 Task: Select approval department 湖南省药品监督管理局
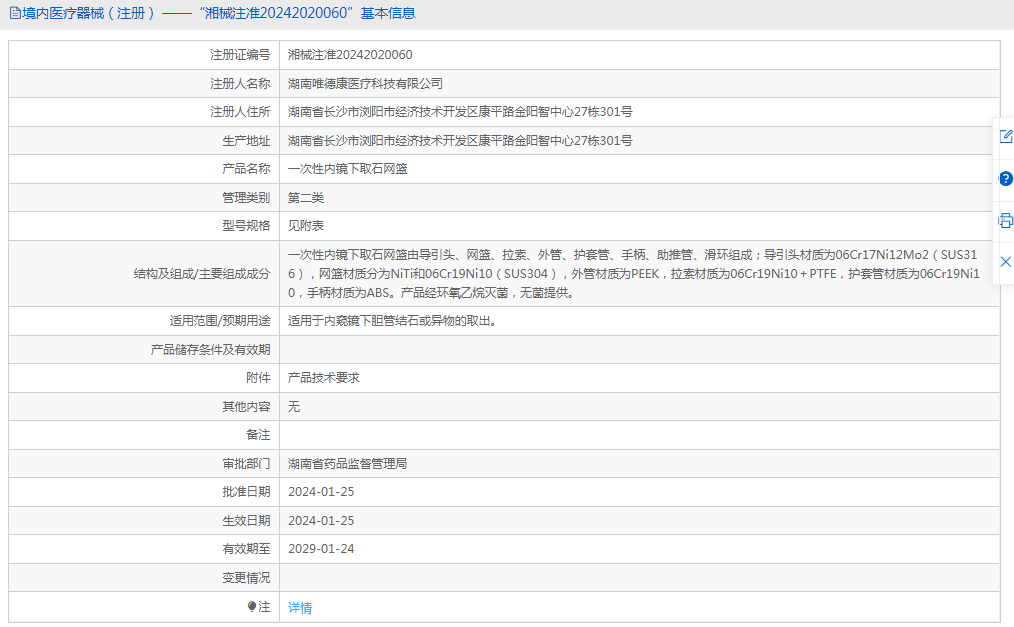(347, 463)
